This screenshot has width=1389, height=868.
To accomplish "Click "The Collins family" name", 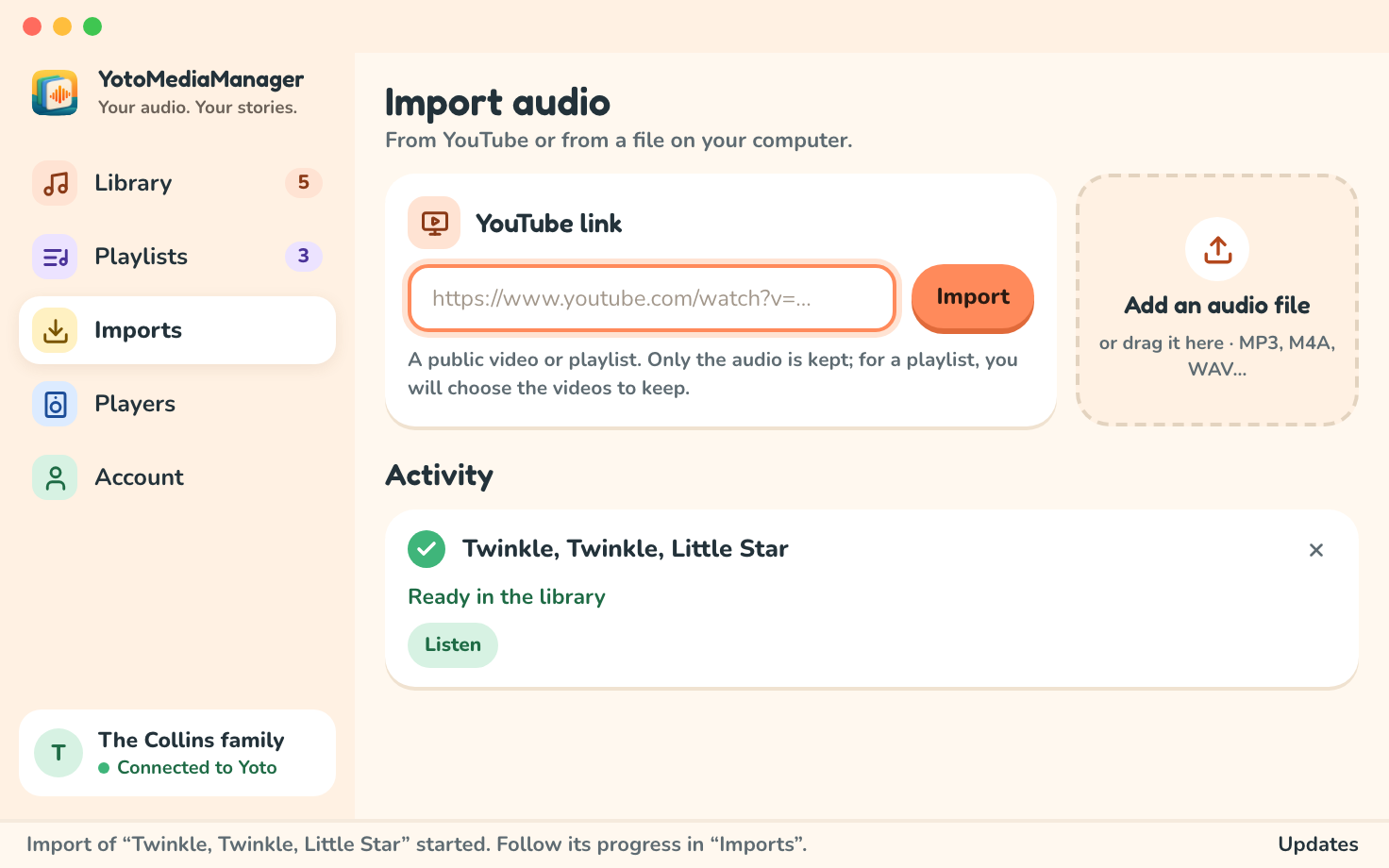I will pos(192,740).
